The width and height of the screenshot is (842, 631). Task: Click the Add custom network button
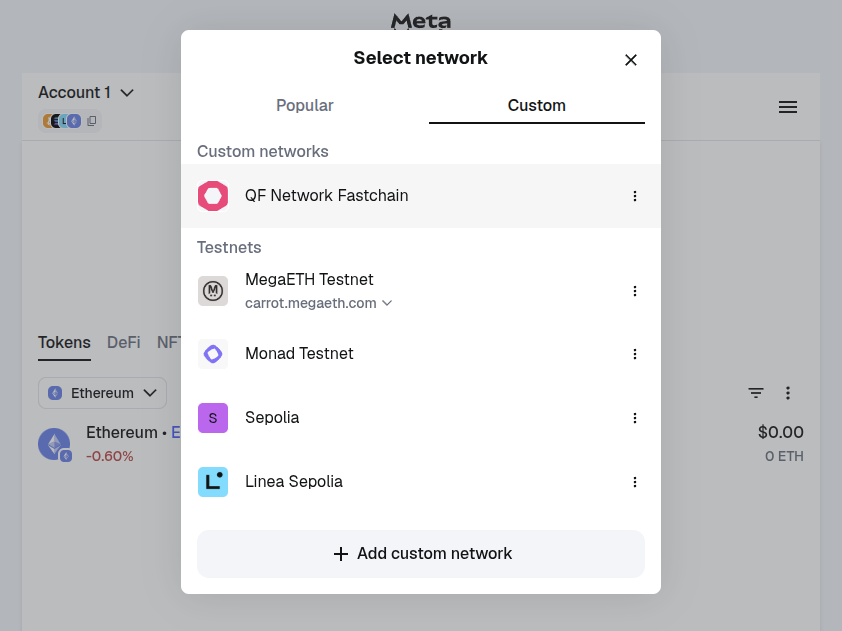[x=420, y=553]
